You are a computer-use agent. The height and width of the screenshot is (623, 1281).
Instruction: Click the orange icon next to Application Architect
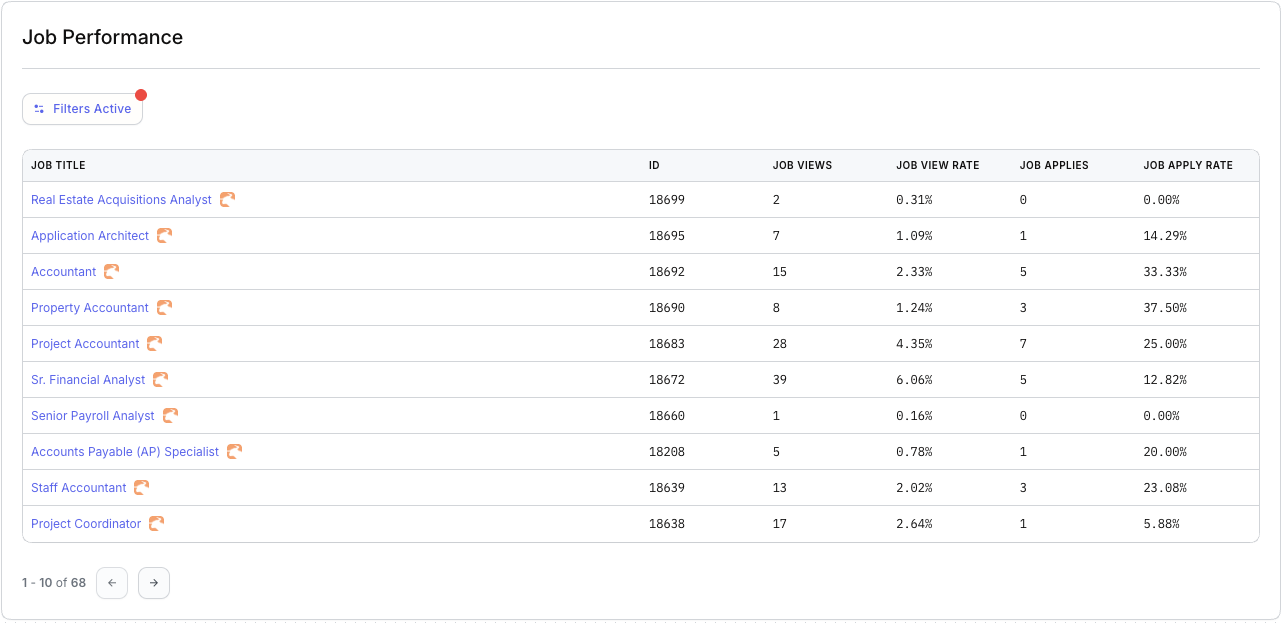click(165, 236)
